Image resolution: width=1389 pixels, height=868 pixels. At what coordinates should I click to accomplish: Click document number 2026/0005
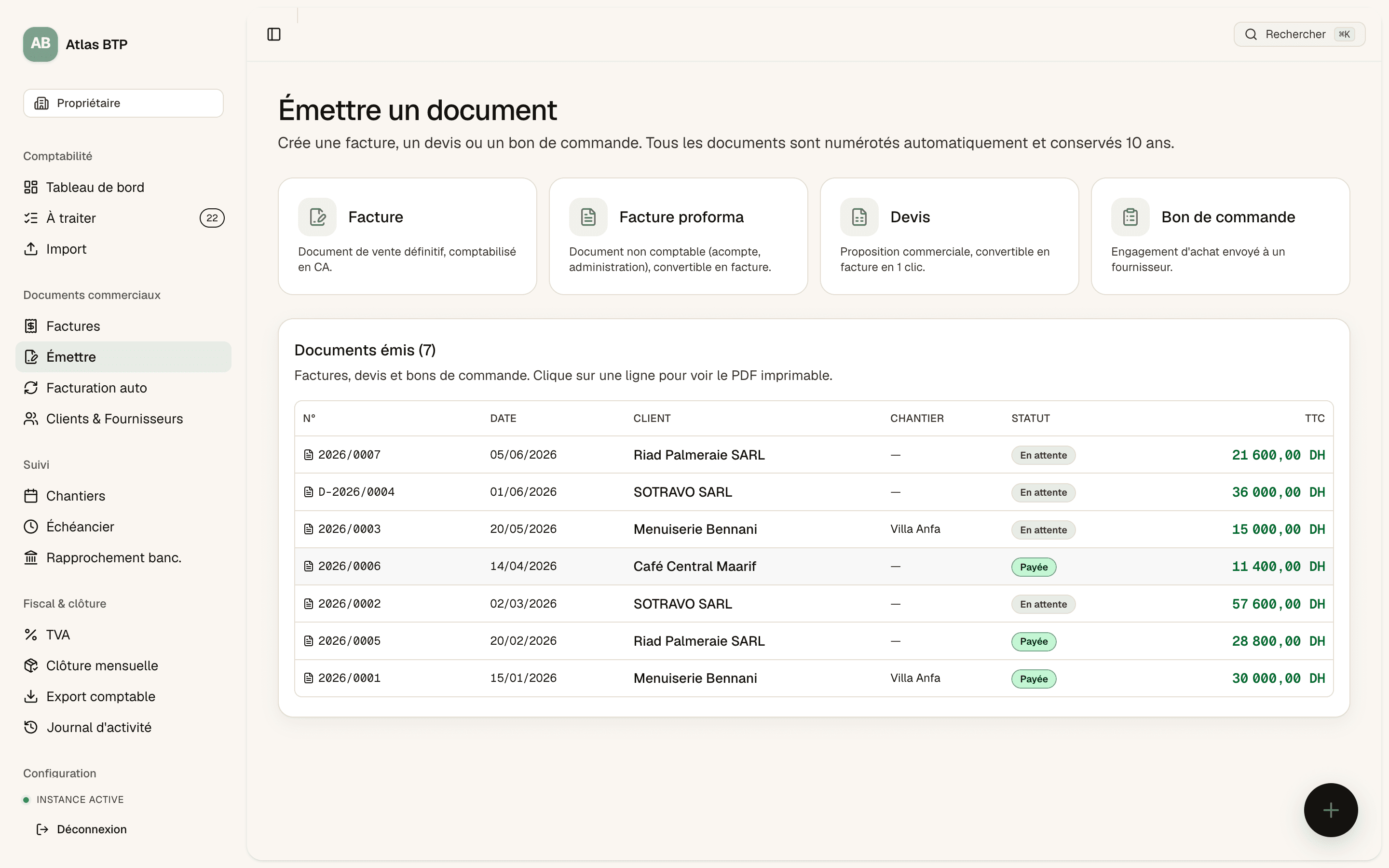(x=349, y=641)
